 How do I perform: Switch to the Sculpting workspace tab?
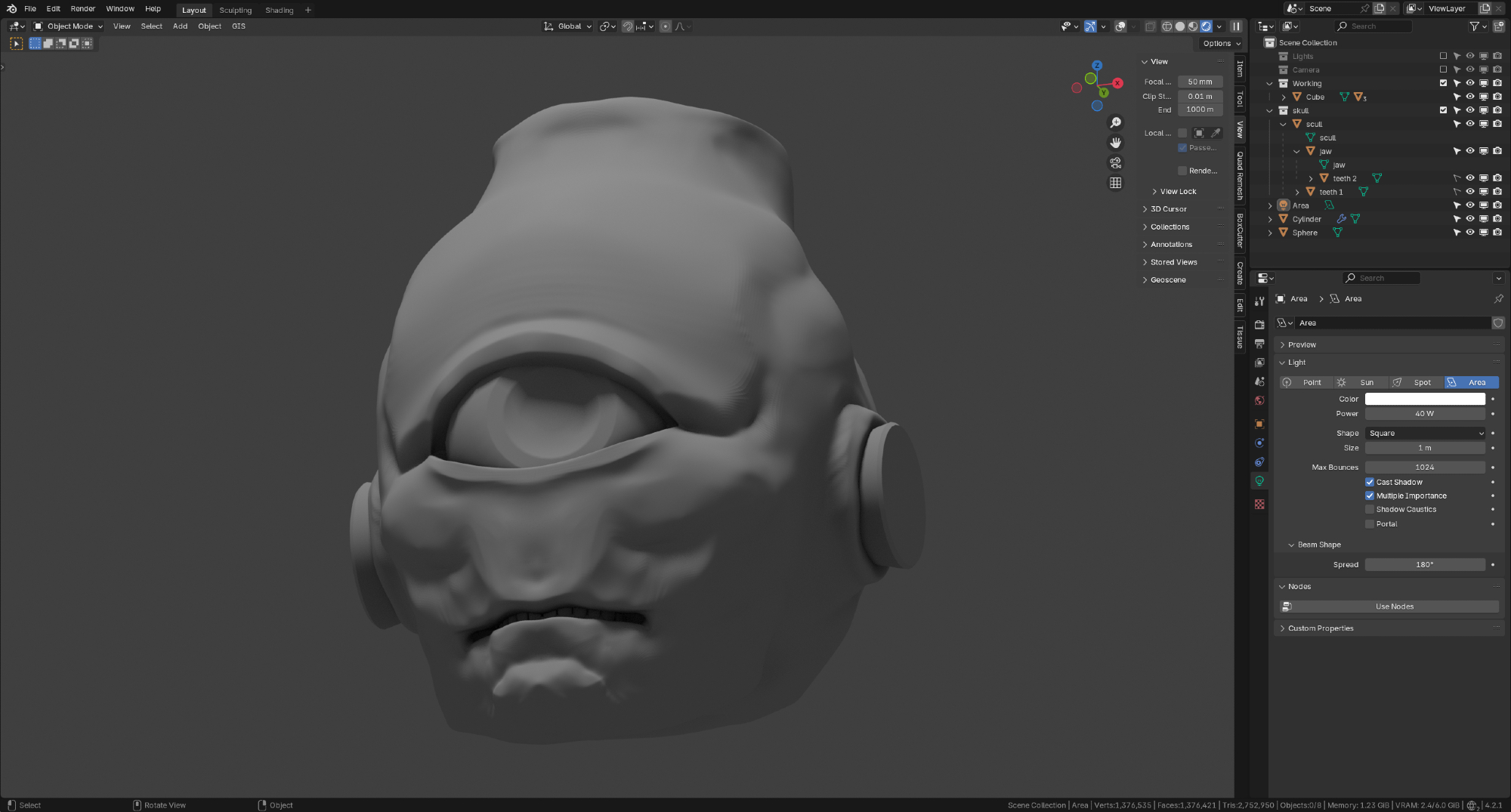(235, 11)
